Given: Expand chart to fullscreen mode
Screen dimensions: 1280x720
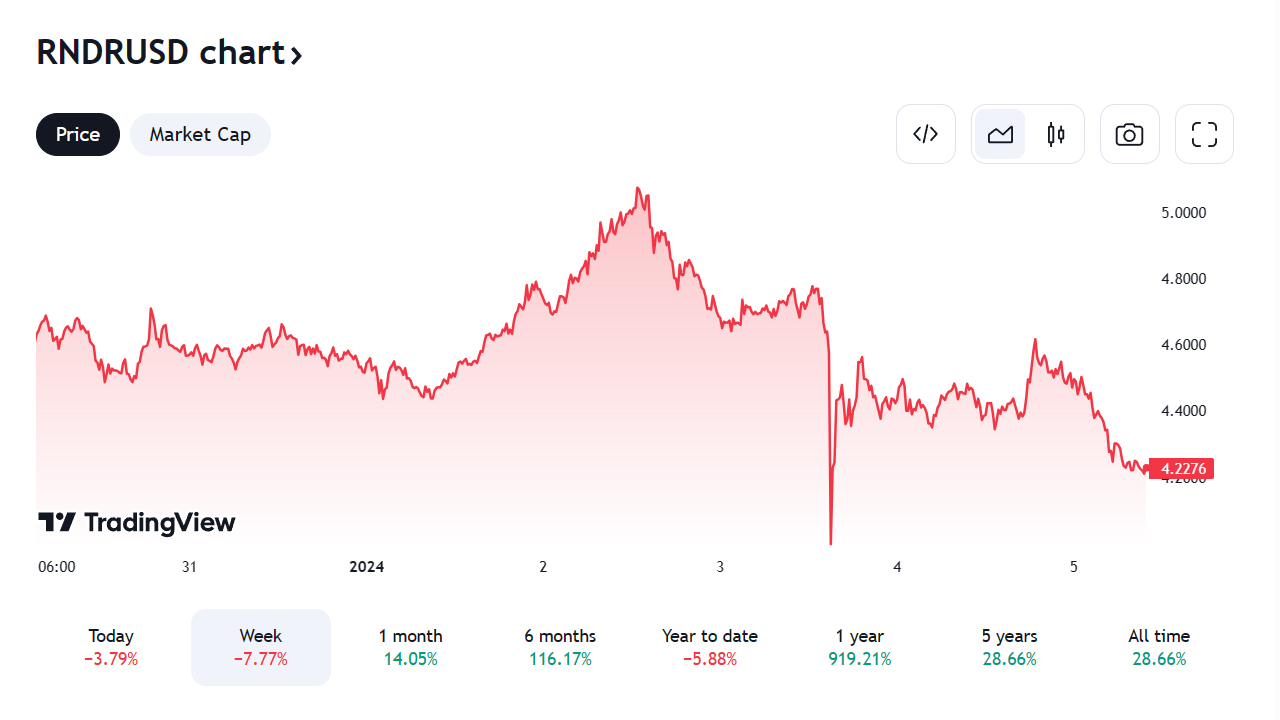Looking at the screenshot, I should [1204, 134].
